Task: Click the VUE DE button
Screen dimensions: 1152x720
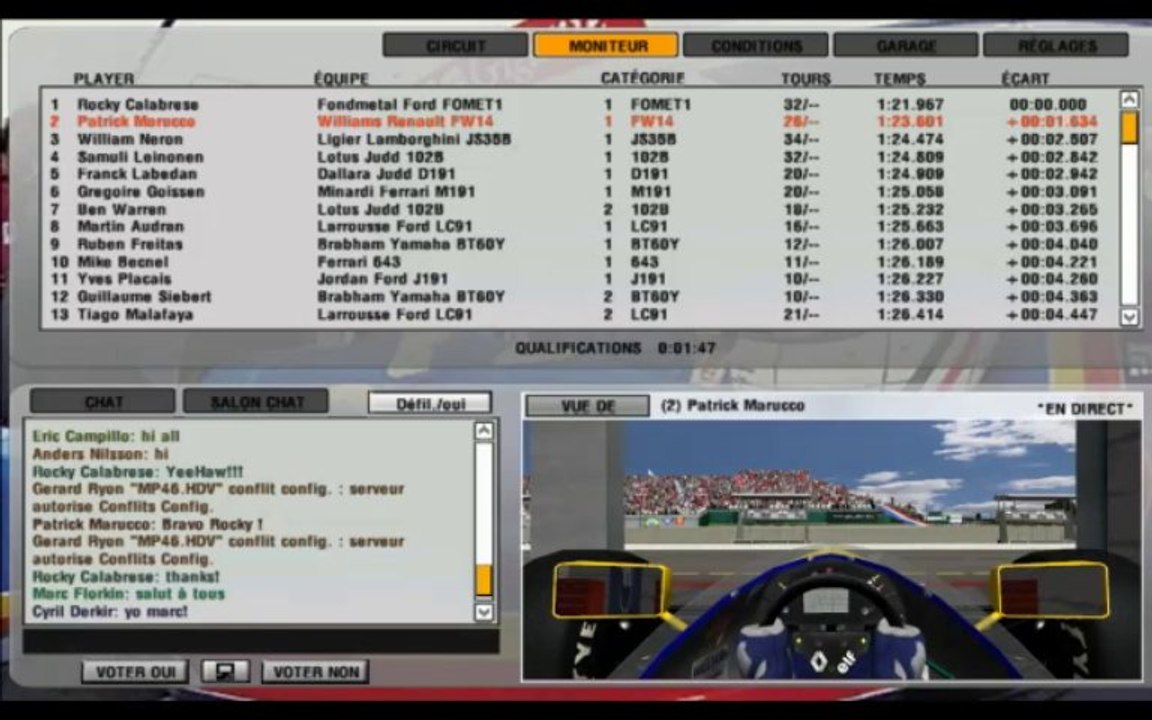Action: 588,406
